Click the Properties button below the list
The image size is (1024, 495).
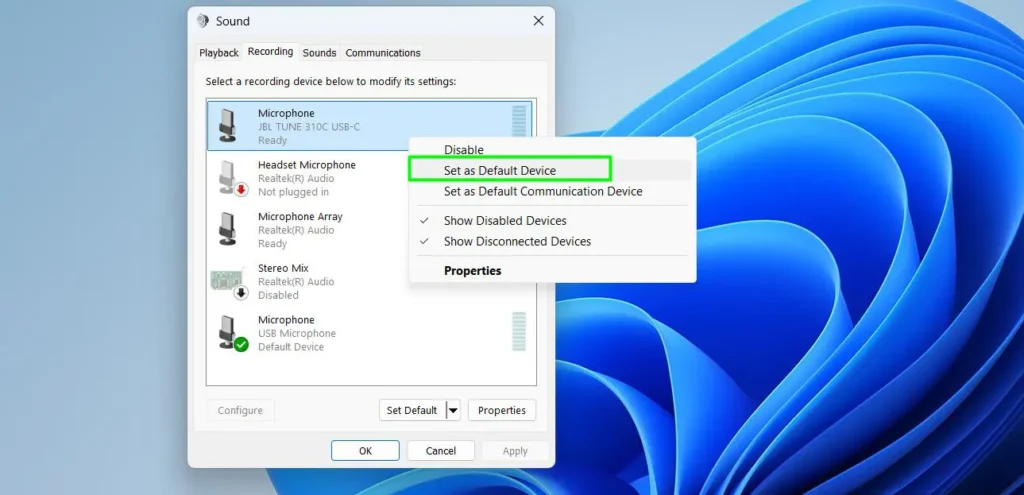point(502,410)
